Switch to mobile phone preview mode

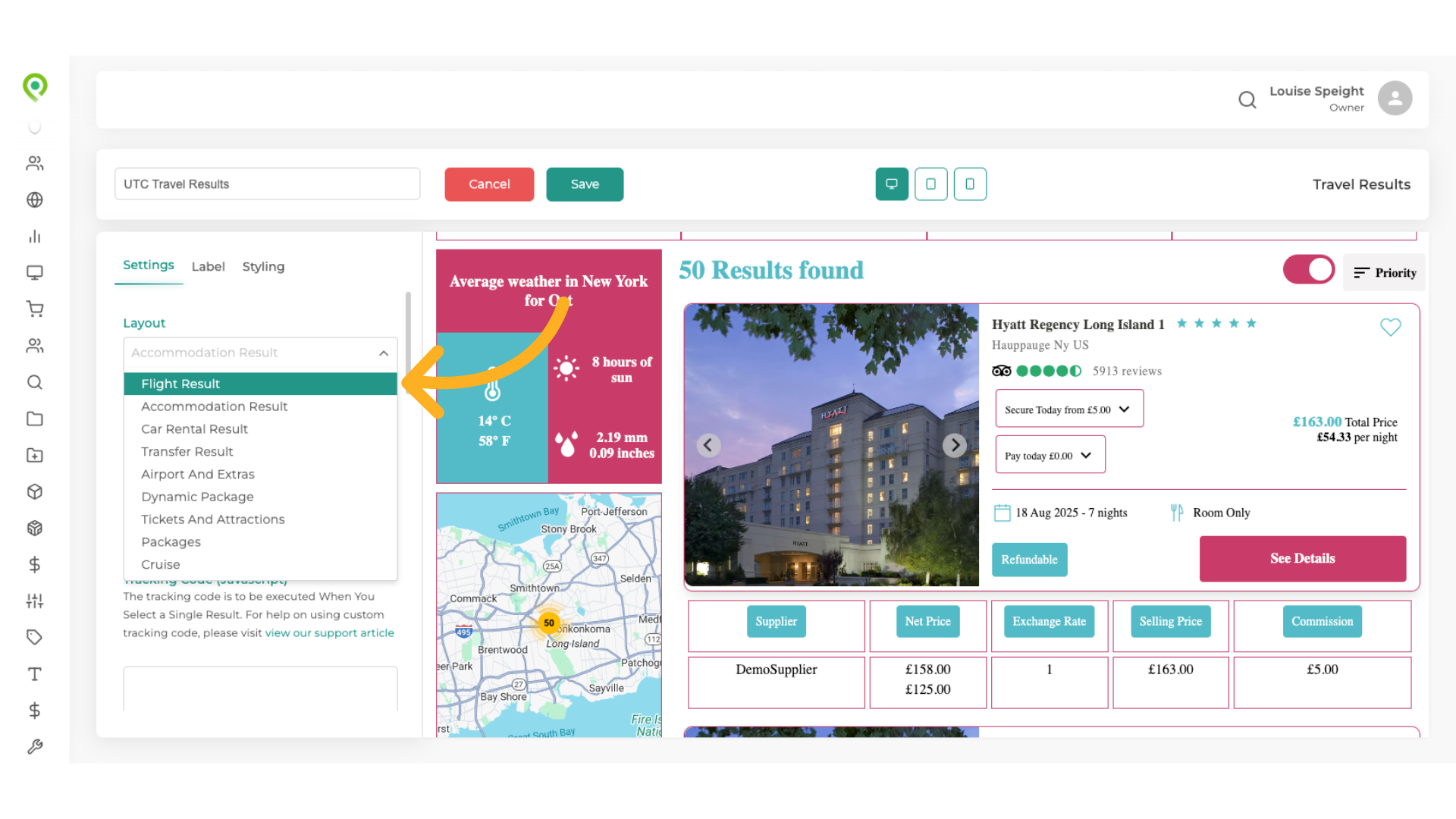click(970, 184)
